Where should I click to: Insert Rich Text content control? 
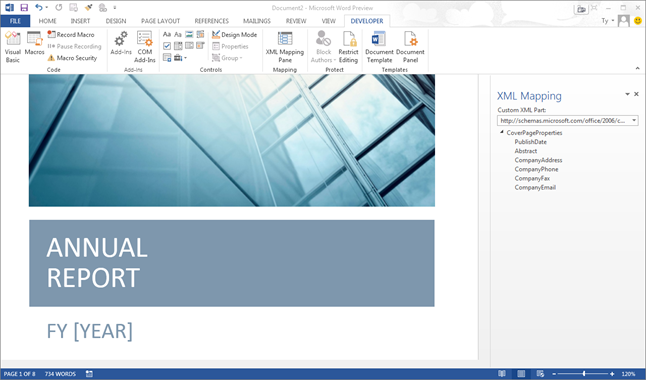click(167, 35)
